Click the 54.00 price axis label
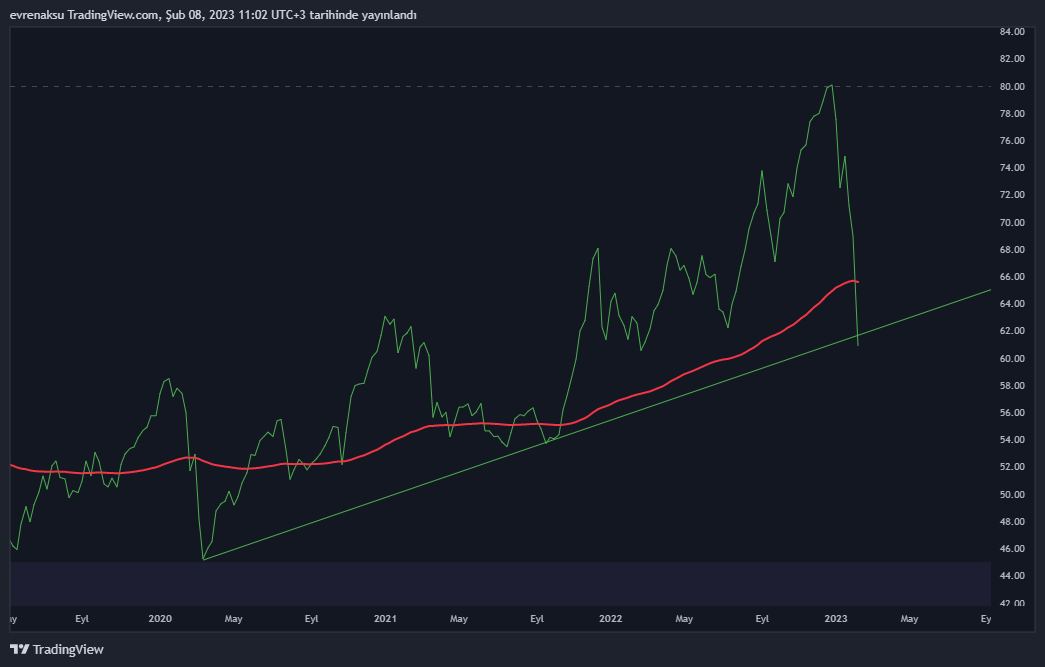Image resolution: width=1045 pixels, height=667 pixels. click(1012, 439)
